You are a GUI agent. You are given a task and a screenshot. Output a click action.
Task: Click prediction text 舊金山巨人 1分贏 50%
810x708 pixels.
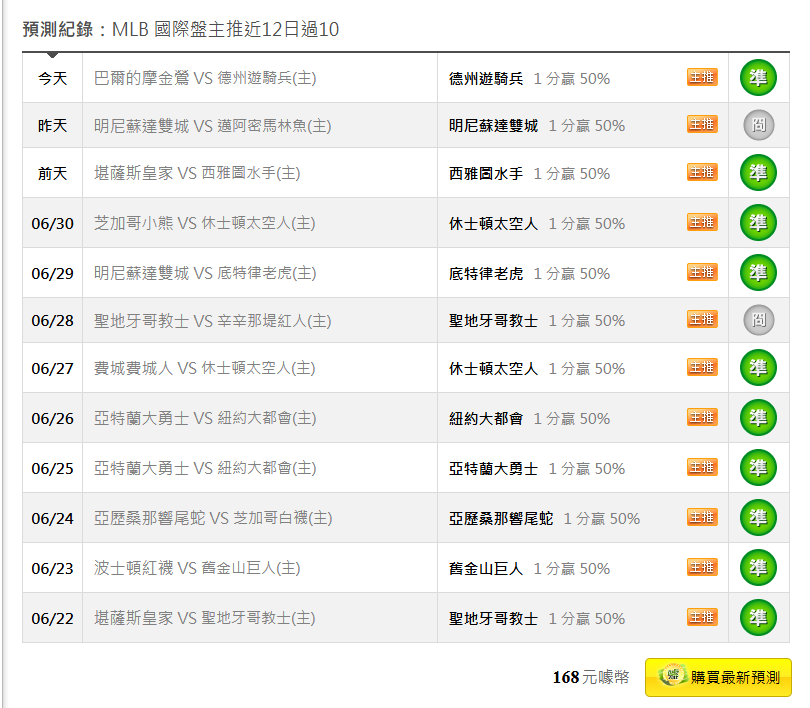point(529,569)
